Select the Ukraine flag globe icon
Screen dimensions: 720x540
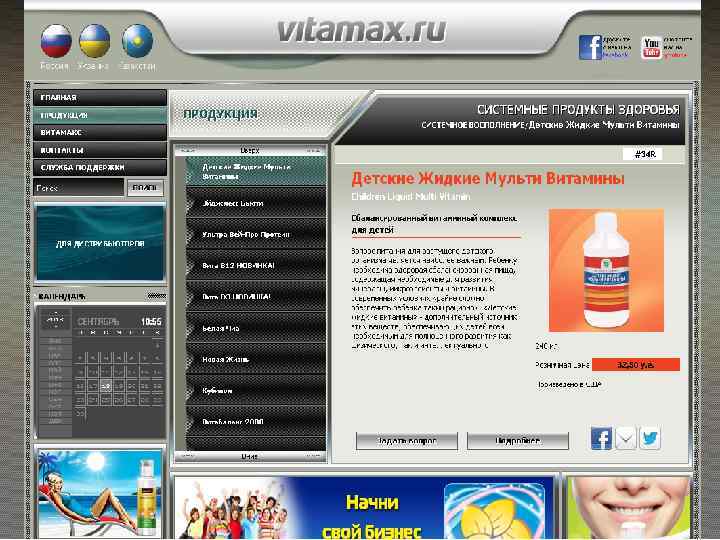[x=95, y=40]
